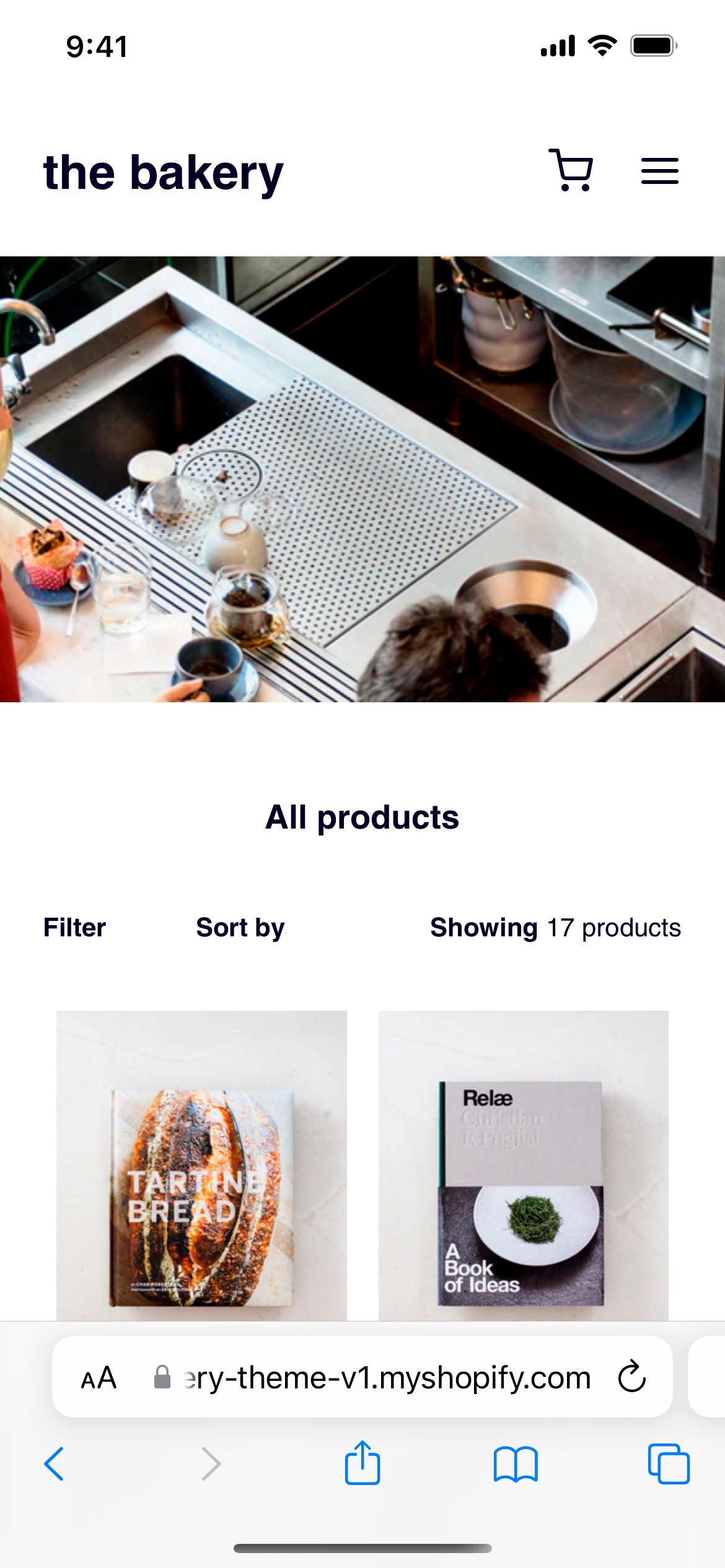Open the Relæ Book of Ideas product

524,1165
